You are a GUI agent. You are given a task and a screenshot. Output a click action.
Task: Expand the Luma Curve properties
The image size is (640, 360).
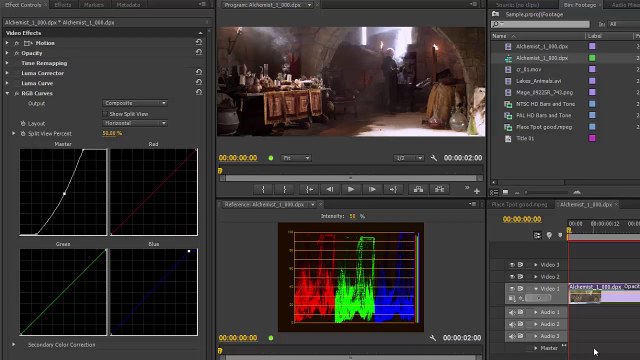click(x=7, y=83)
